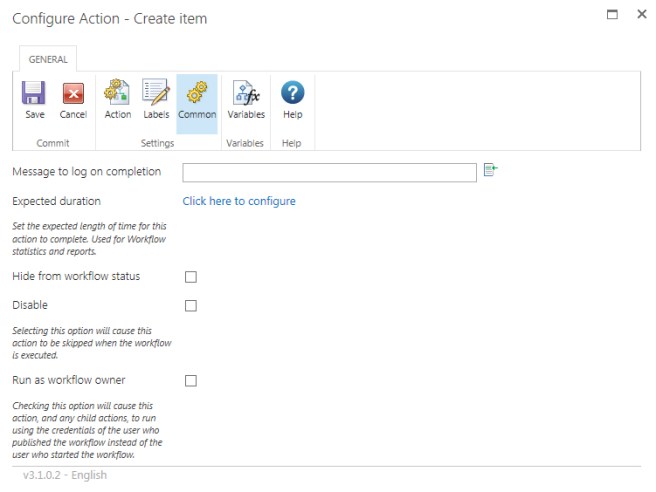Click the Expected duration label
The height and width of the screenshot is (492, 656).
point(56,201)
